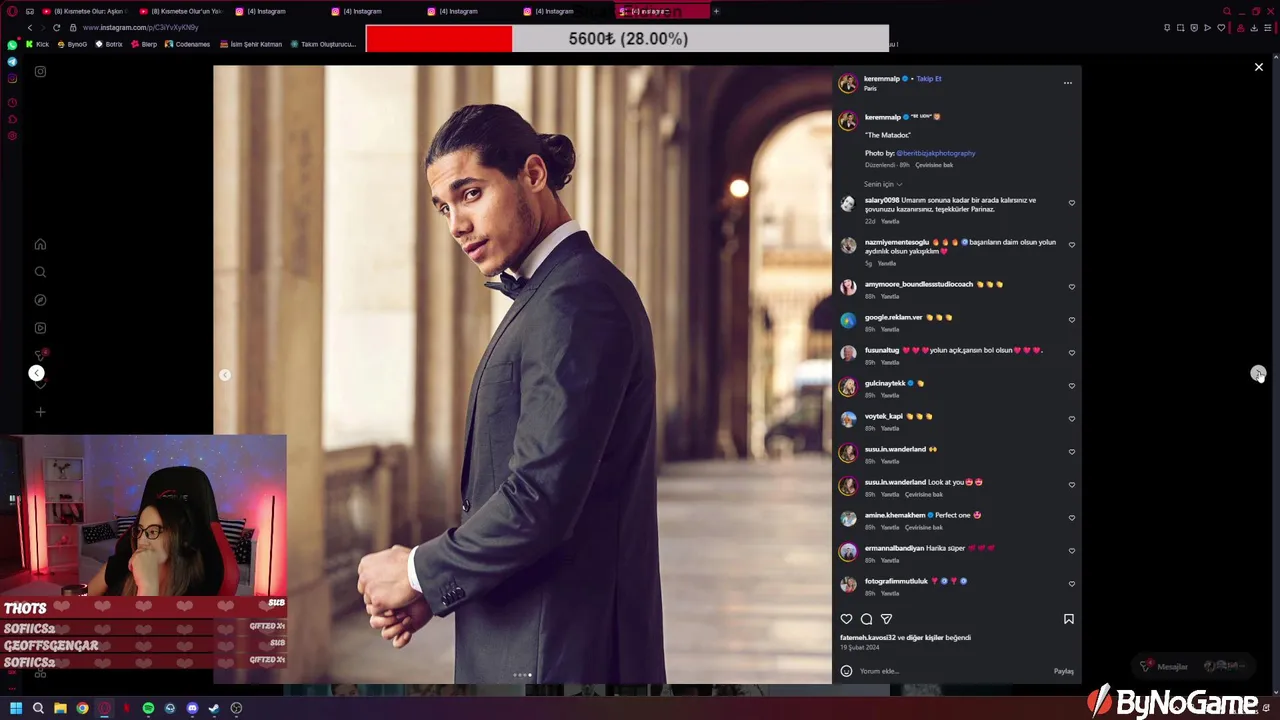Open Steam from taskbar
The image size is (1280, 720).
tap(214, 708)
